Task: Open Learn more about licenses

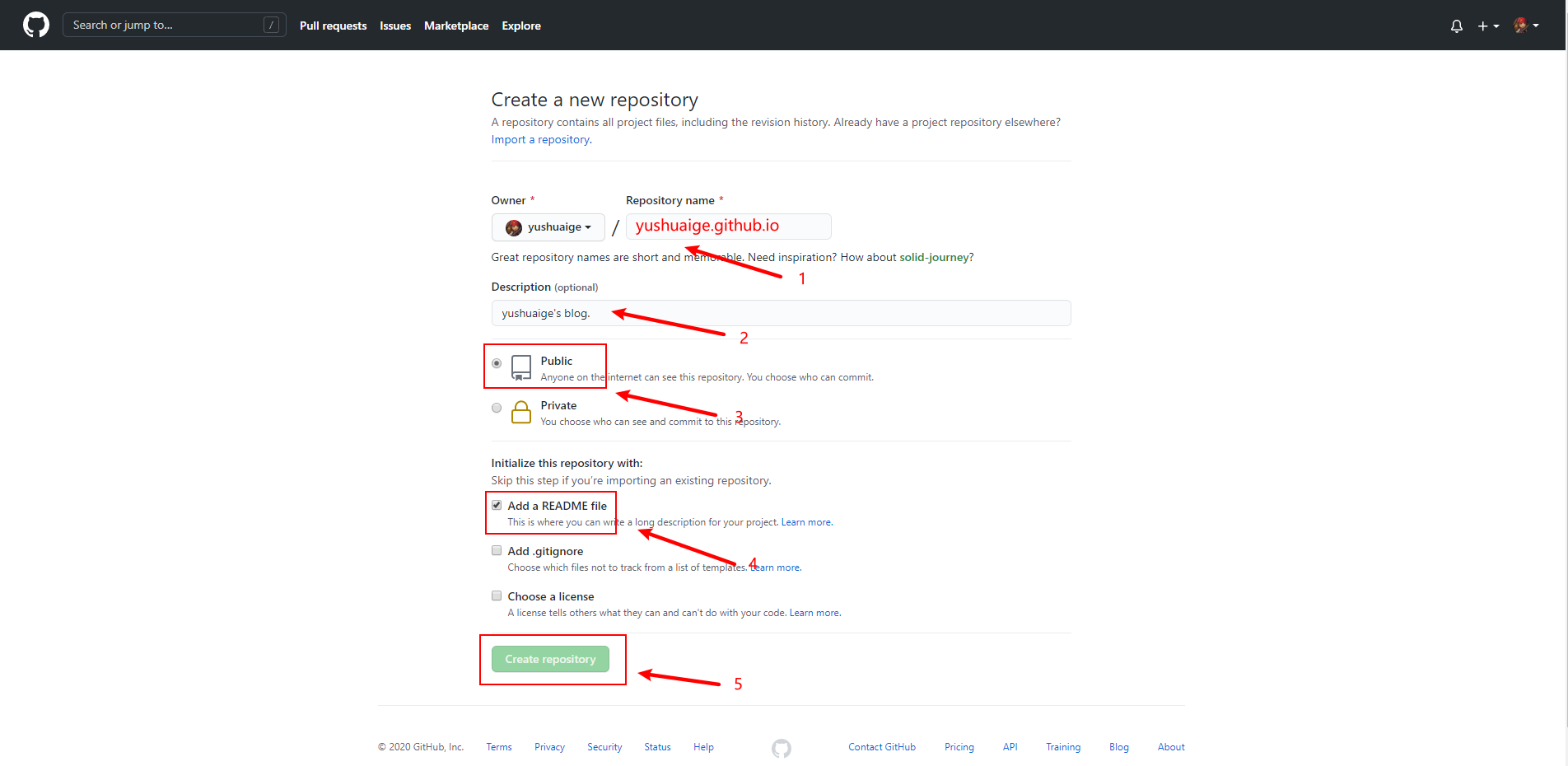Action: point(815,613)
